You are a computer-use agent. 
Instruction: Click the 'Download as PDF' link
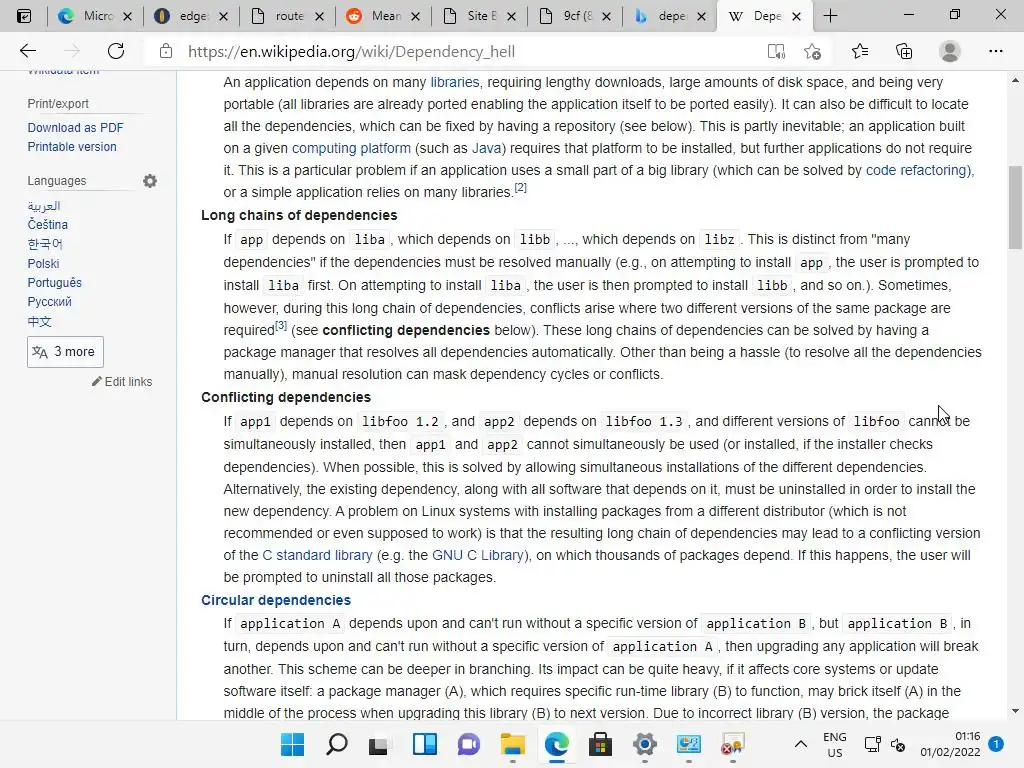click(x=75, y=128)
